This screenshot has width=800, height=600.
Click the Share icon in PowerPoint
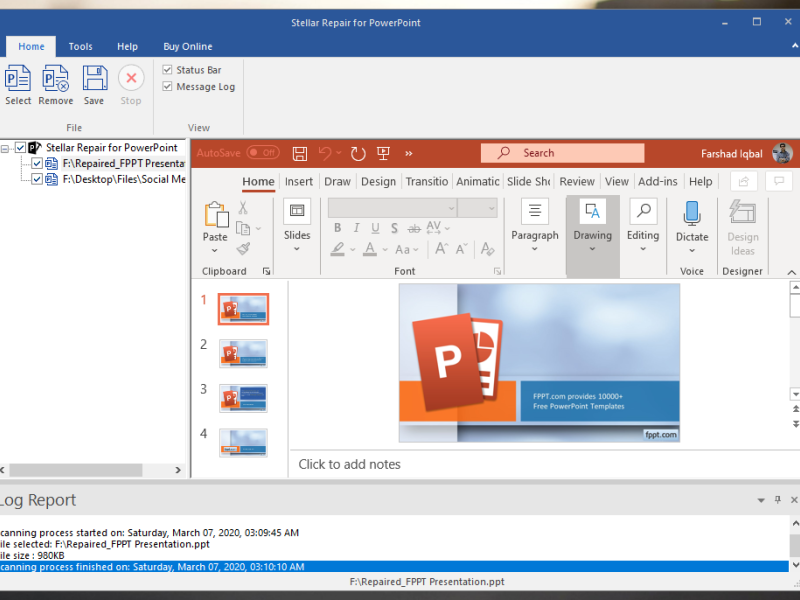(743, 181)
